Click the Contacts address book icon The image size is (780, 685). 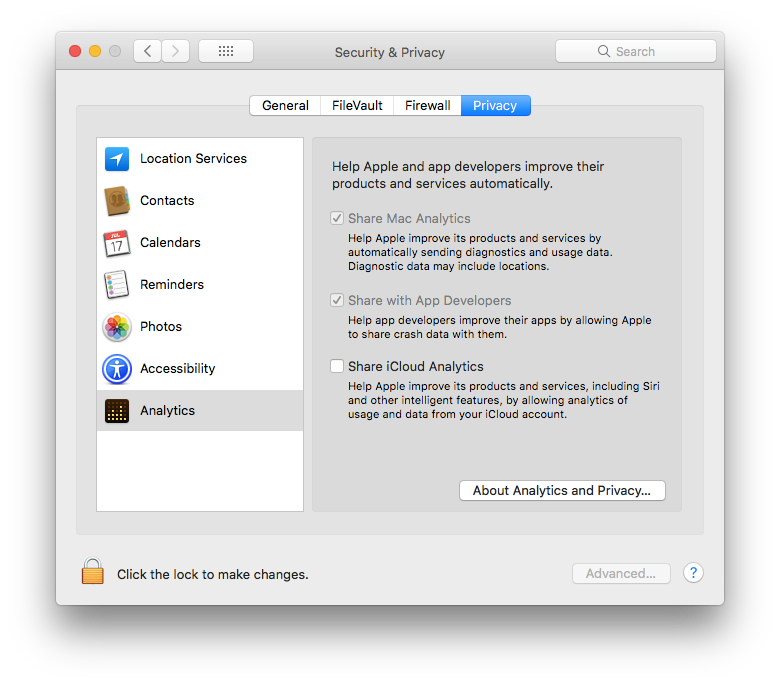click(x=117, y=201)
